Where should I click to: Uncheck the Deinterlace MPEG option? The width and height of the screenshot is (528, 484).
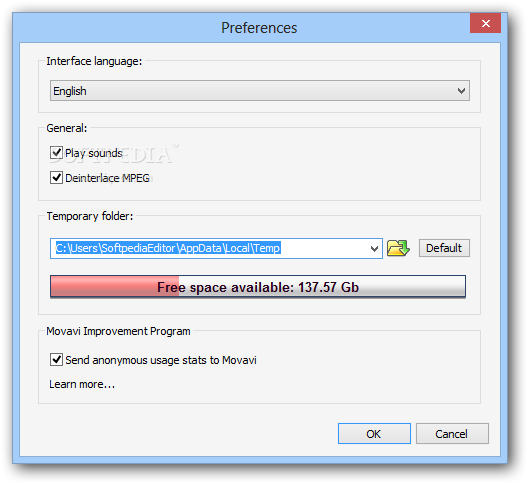pyautogui.click(x=56, y=178)
